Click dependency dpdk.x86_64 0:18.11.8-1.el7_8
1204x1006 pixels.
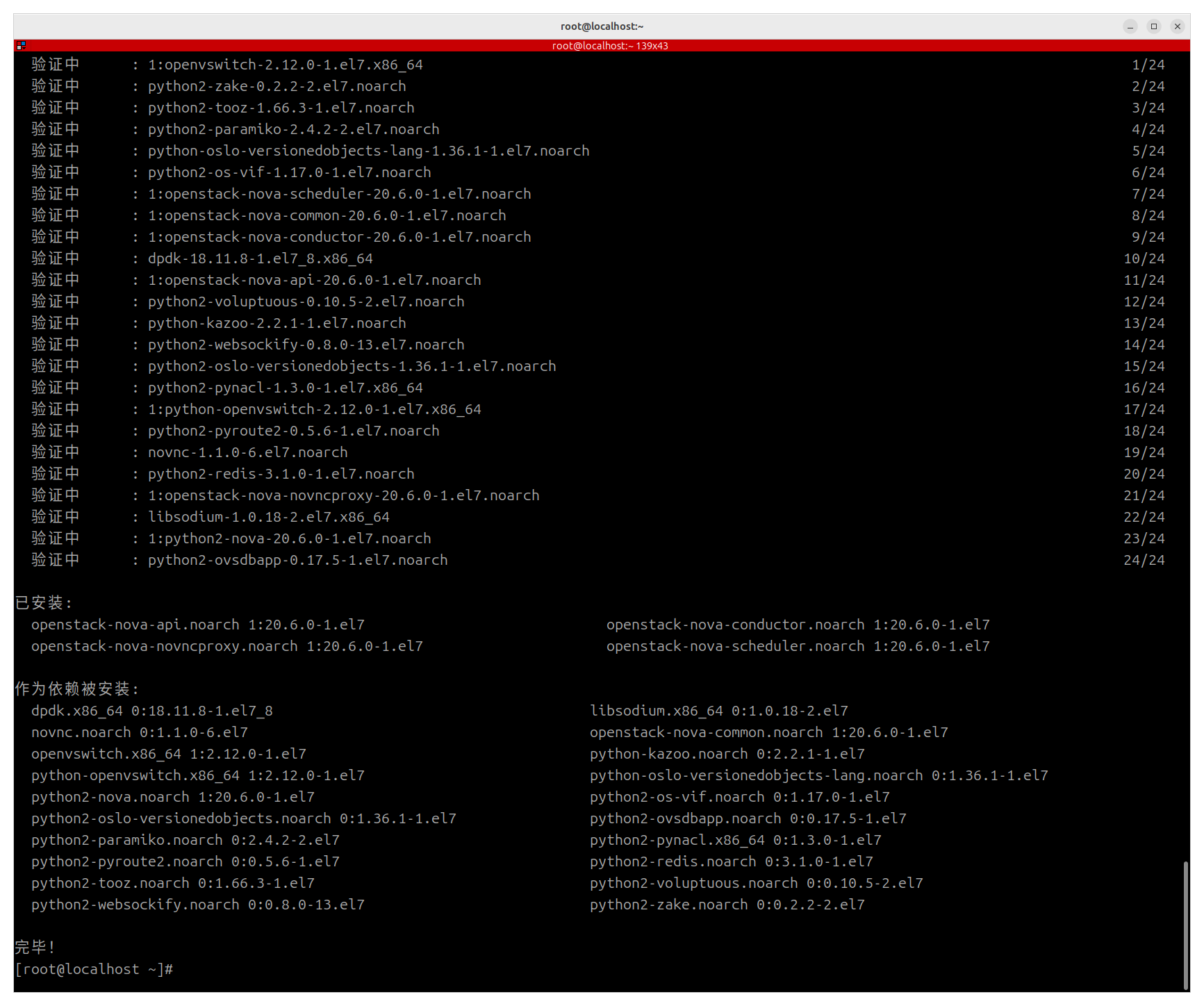152,711
